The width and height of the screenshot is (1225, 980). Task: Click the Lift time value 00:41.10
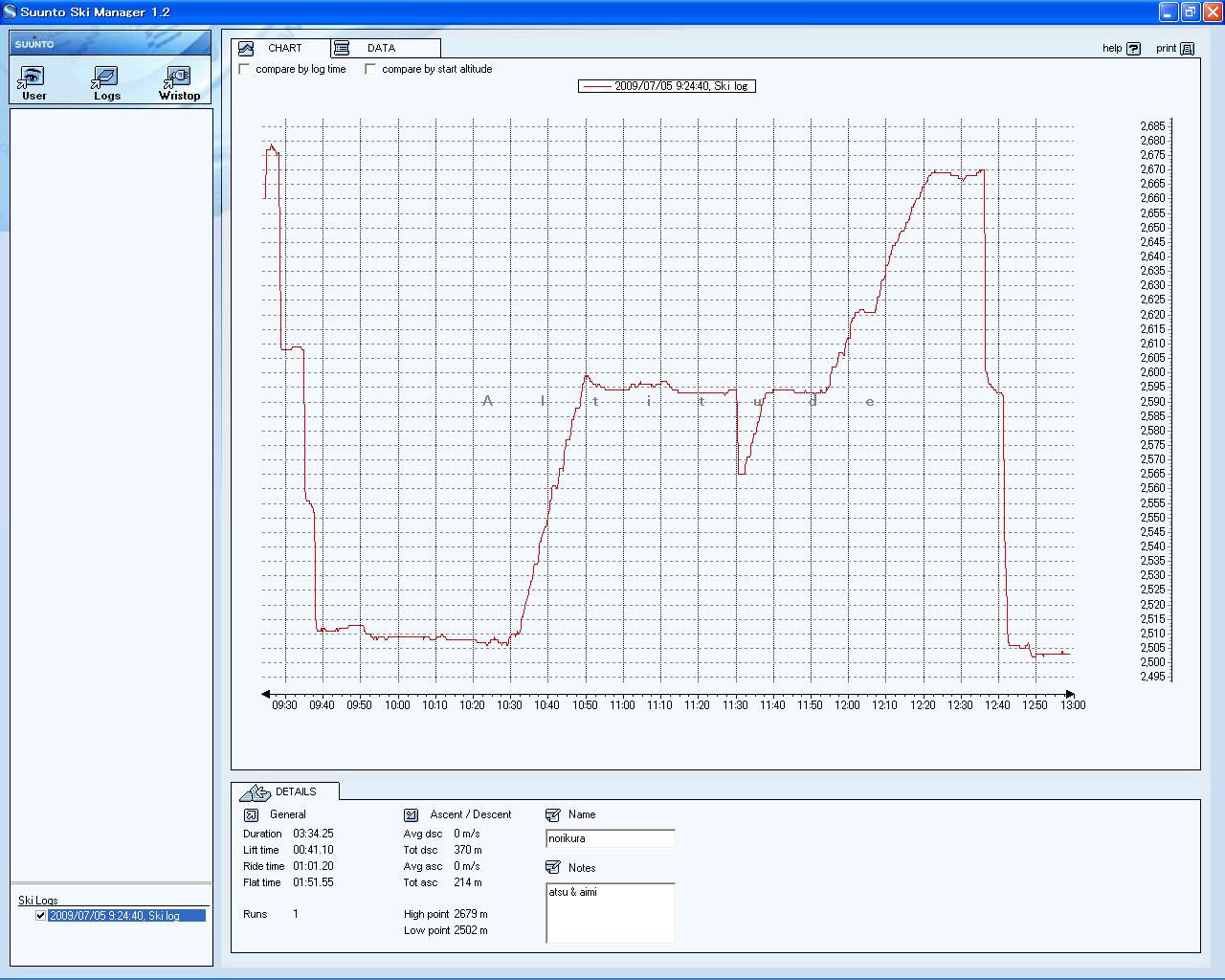coord(313,850)
